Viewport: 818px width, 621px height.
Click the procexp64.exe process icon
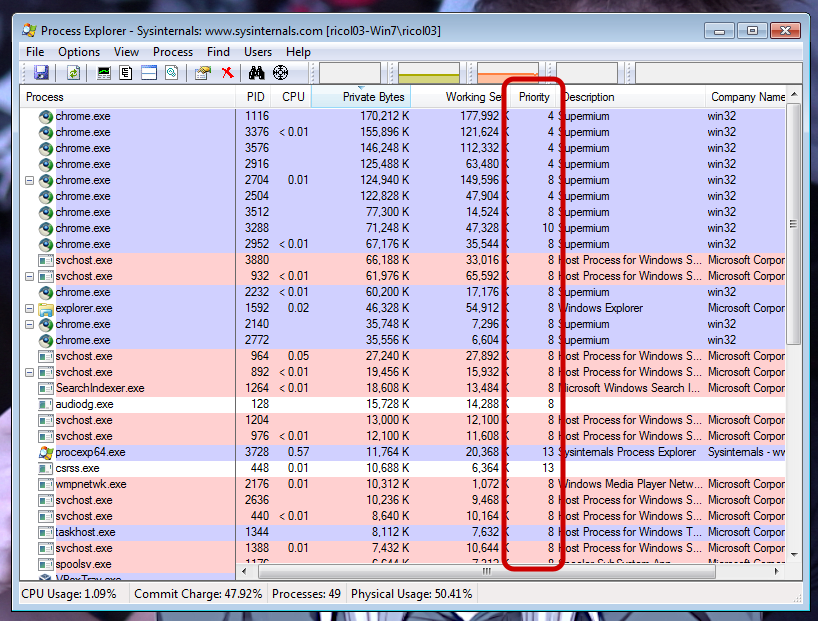46,452
